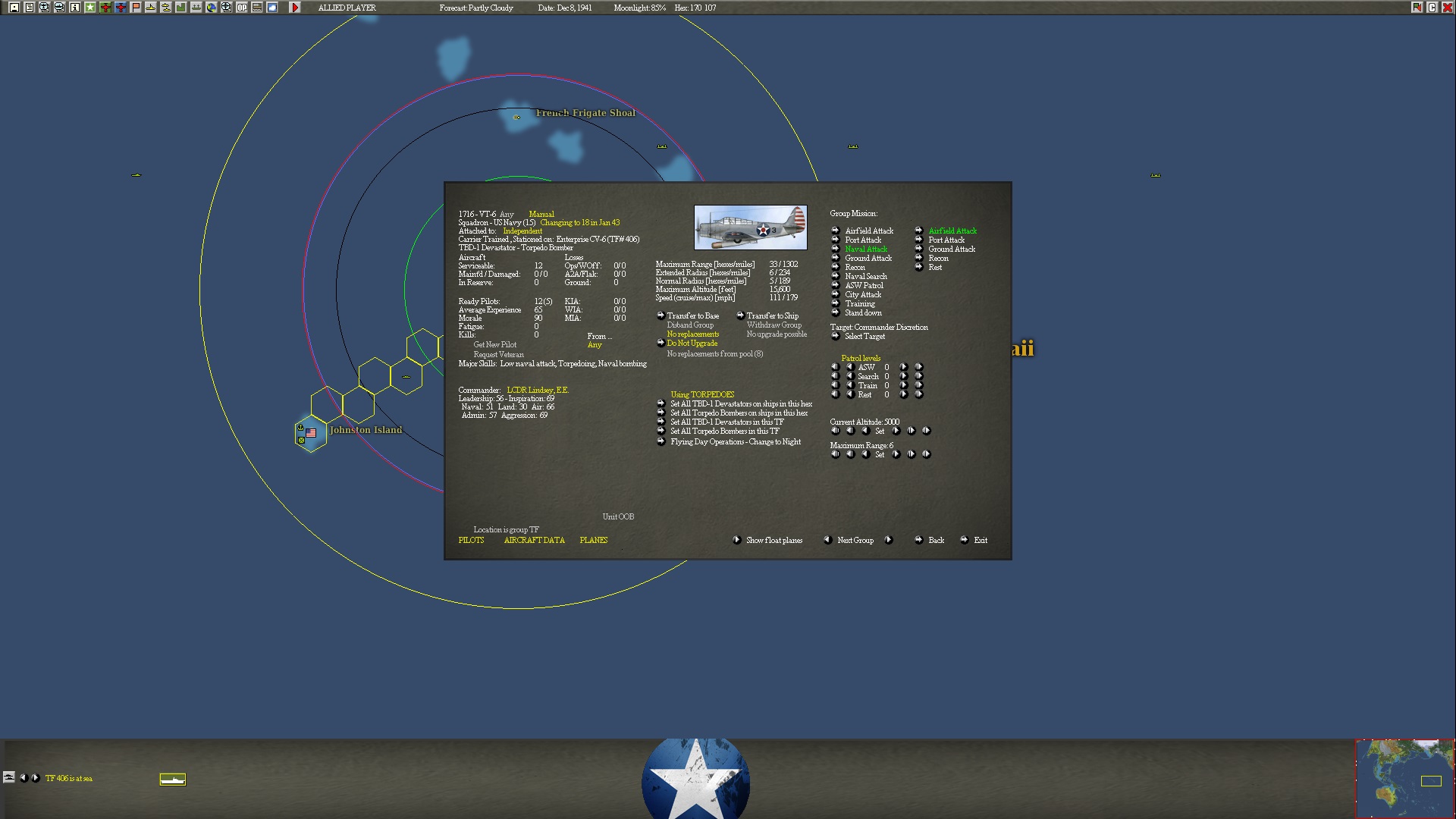Click the red plane on blue icon

tap(121, 8)
